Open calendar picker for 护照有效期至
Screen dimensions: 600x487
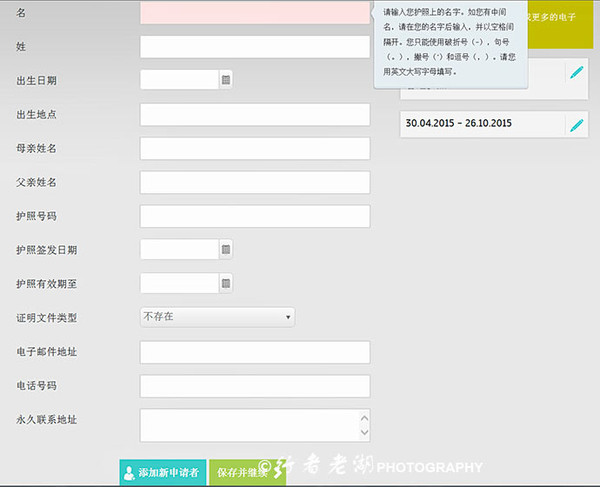pos(226,283)
